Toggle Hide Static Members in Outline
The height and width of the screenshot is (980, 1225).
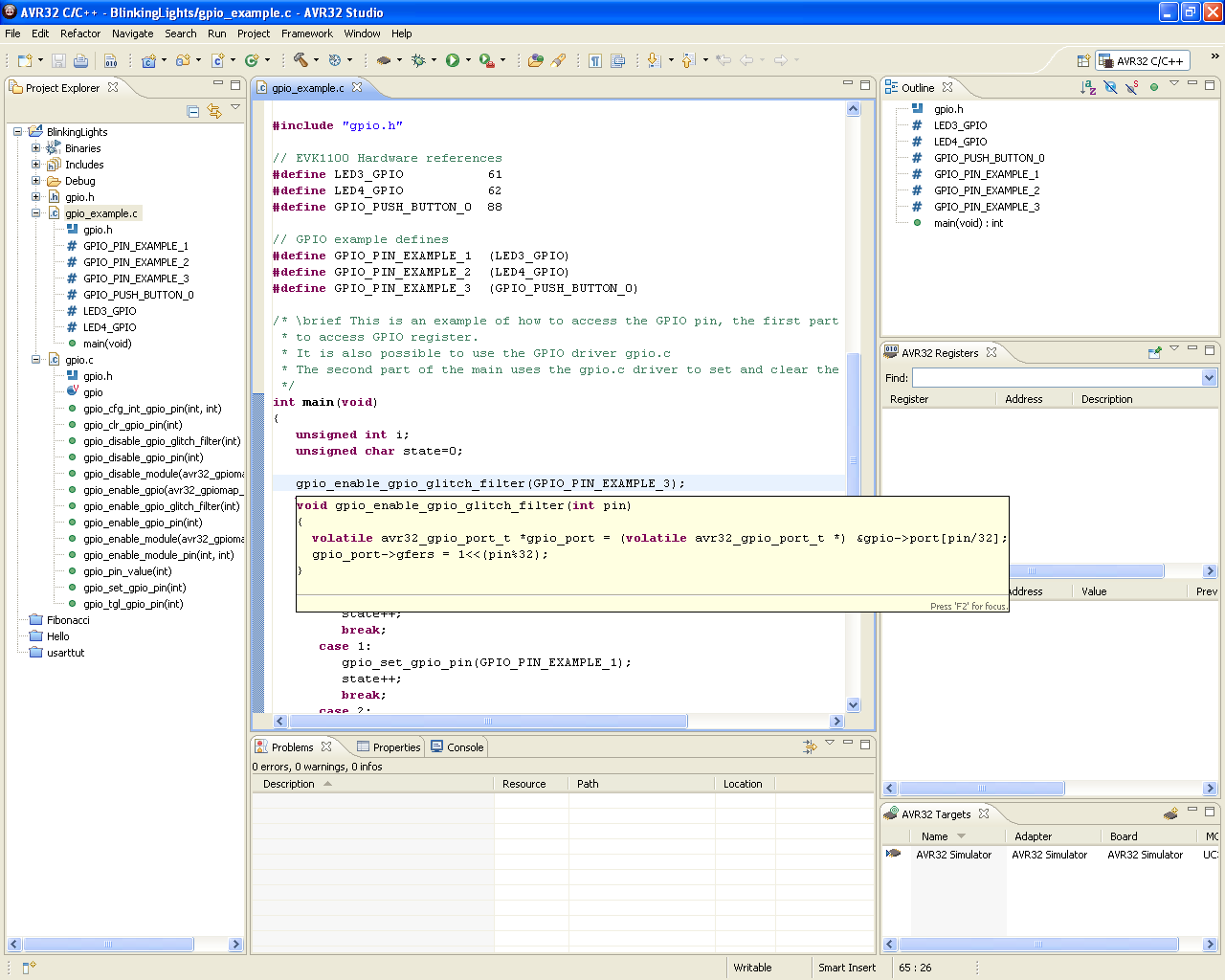(1132, 87)
